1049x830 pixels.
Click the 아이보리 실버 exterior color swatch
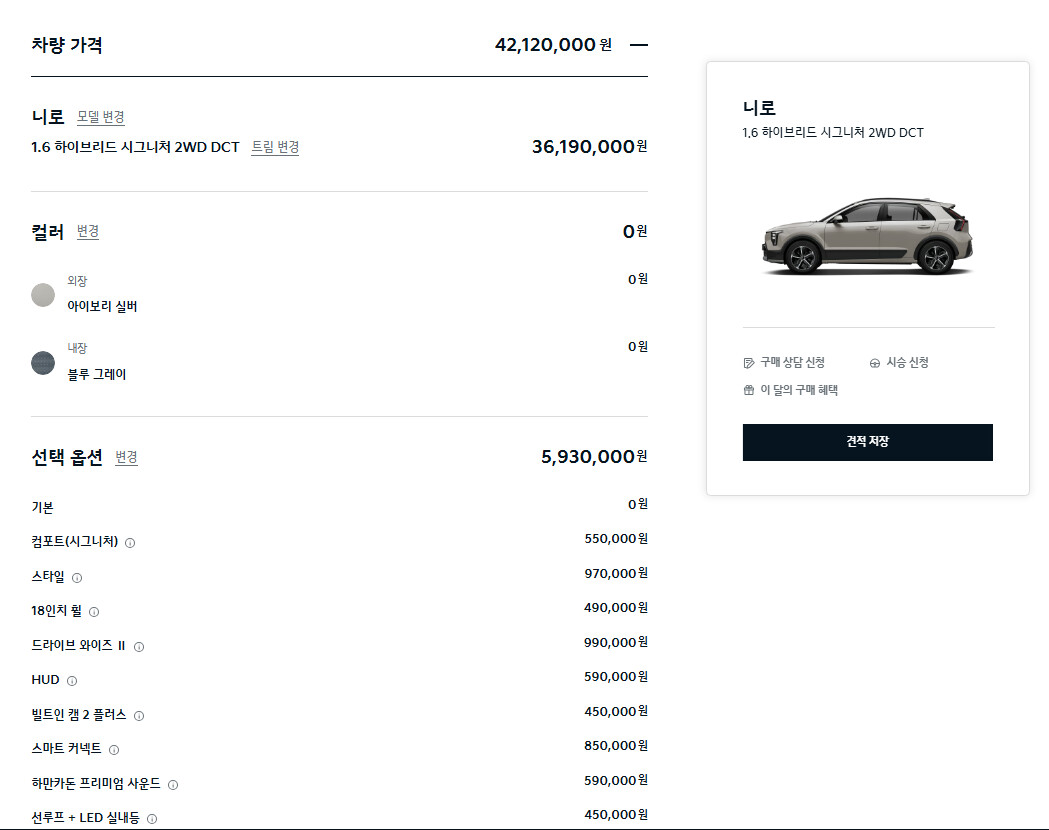(43, 295)
